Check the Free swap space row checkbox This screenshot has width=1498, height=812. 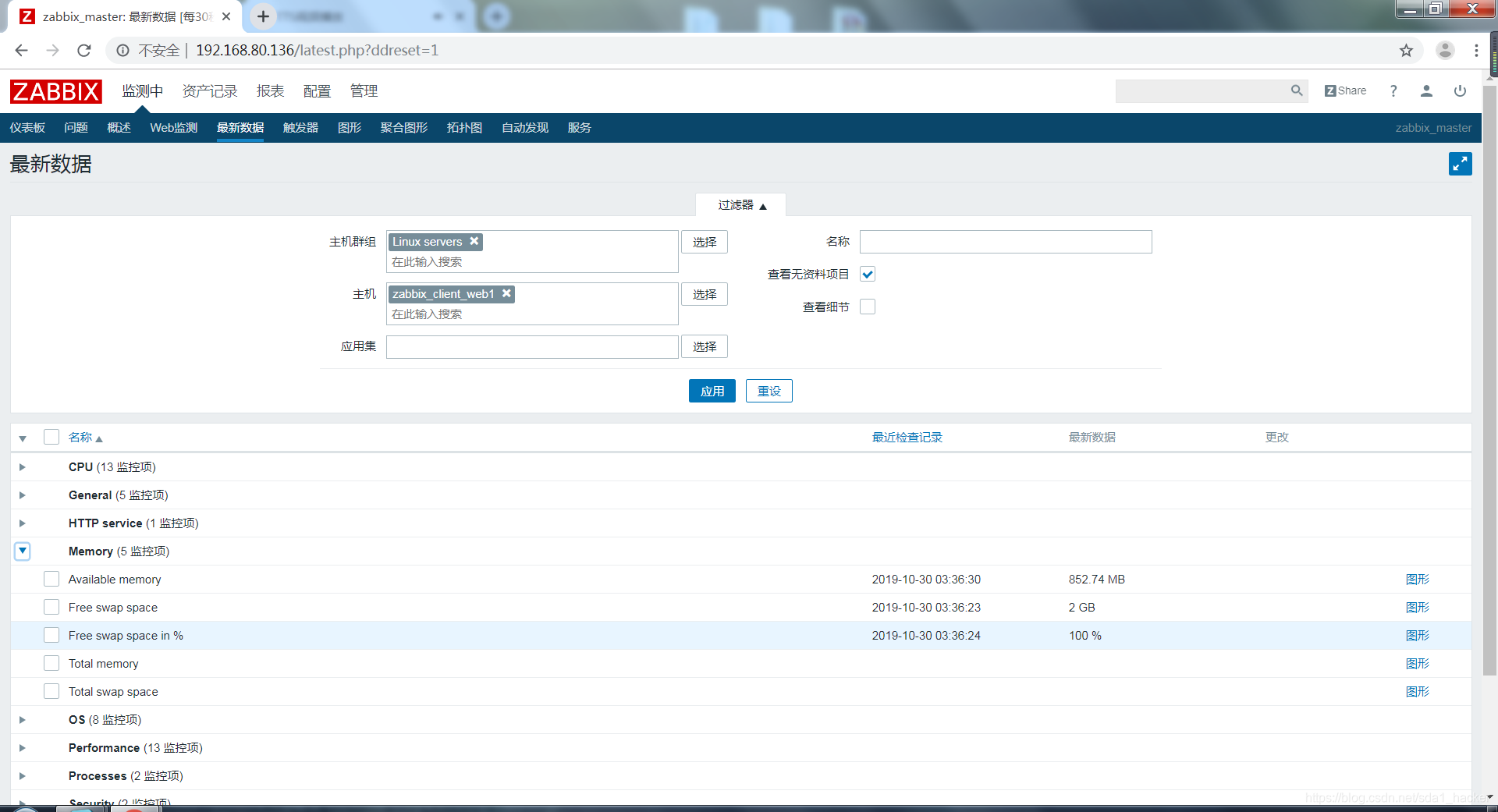click(51, 607)
